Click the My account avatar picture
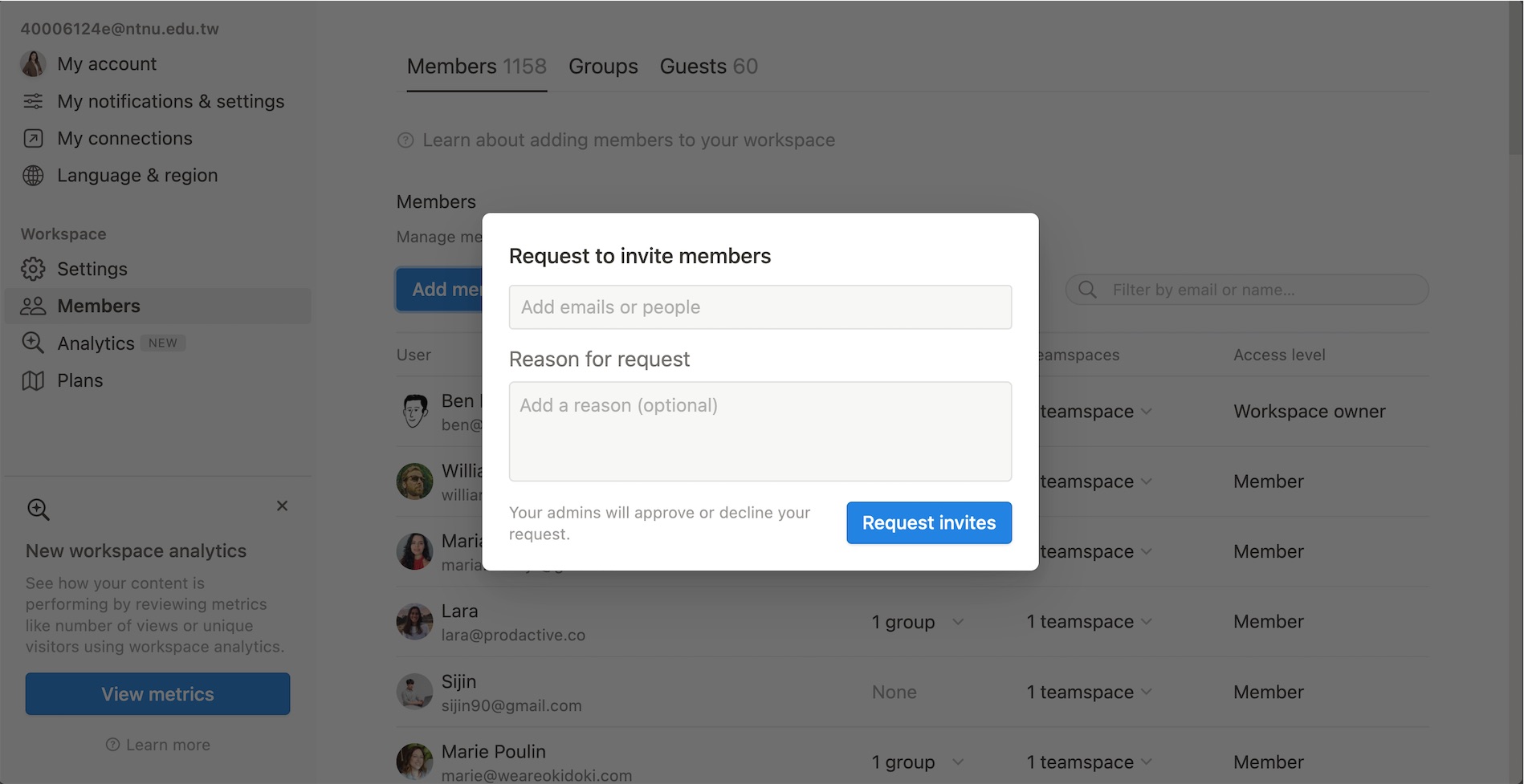Image resolution: width=1524 pixels, height=784 pixels. coord(33,63)
